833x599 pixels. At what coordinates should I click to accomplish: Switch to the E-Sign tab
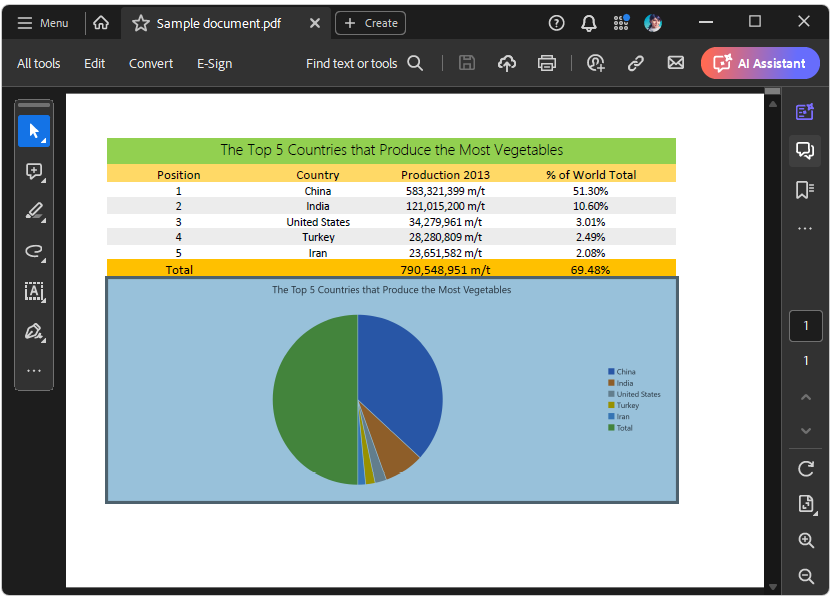(214, 62)
